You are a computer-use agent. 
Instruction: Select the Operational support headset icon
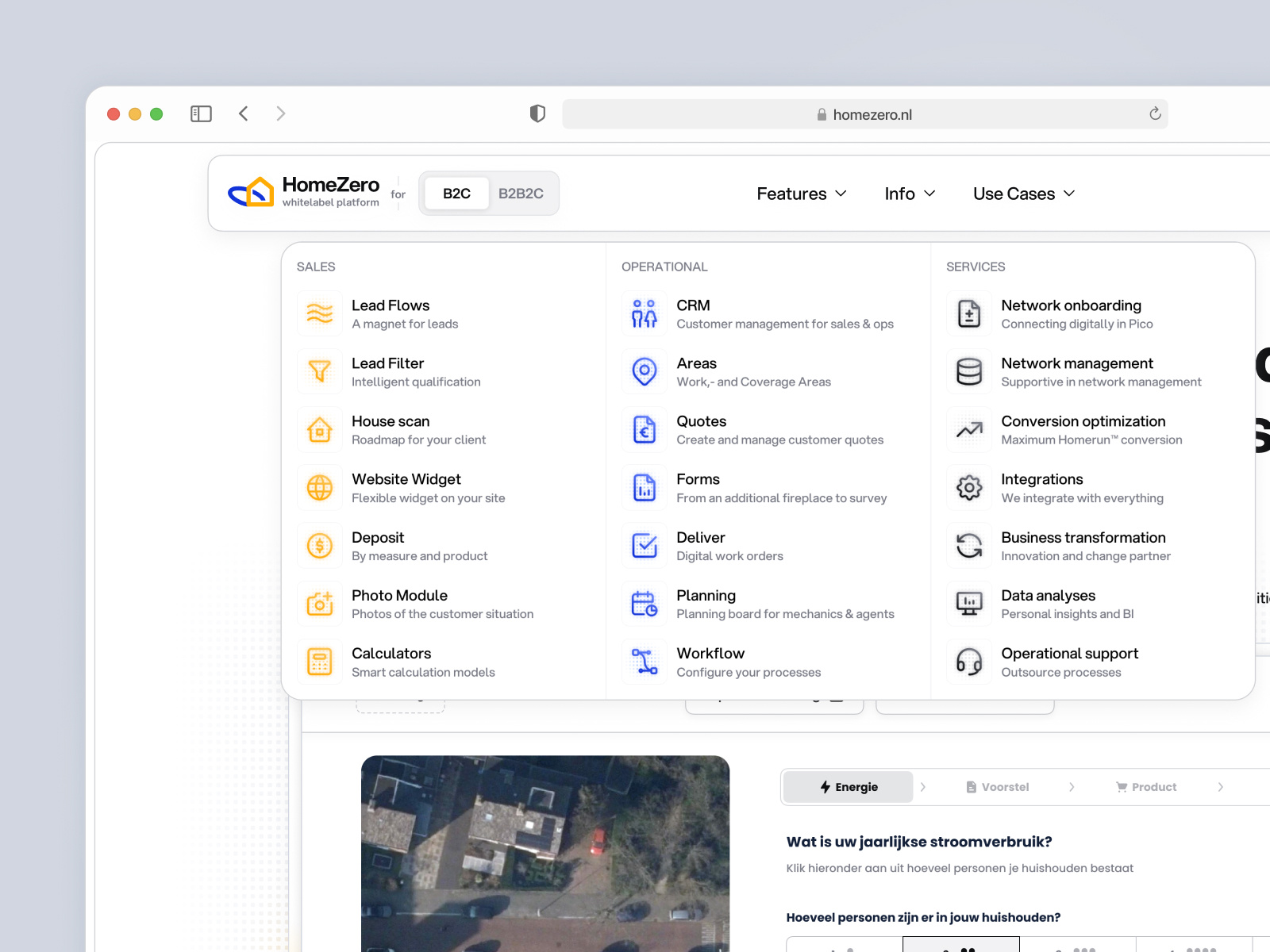click(968, 662)
